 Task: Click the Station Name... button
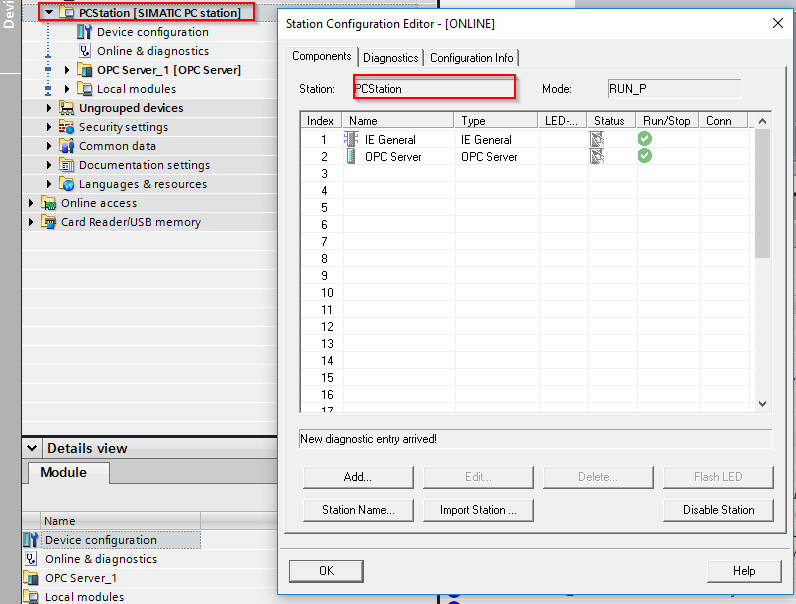[358, 510]
